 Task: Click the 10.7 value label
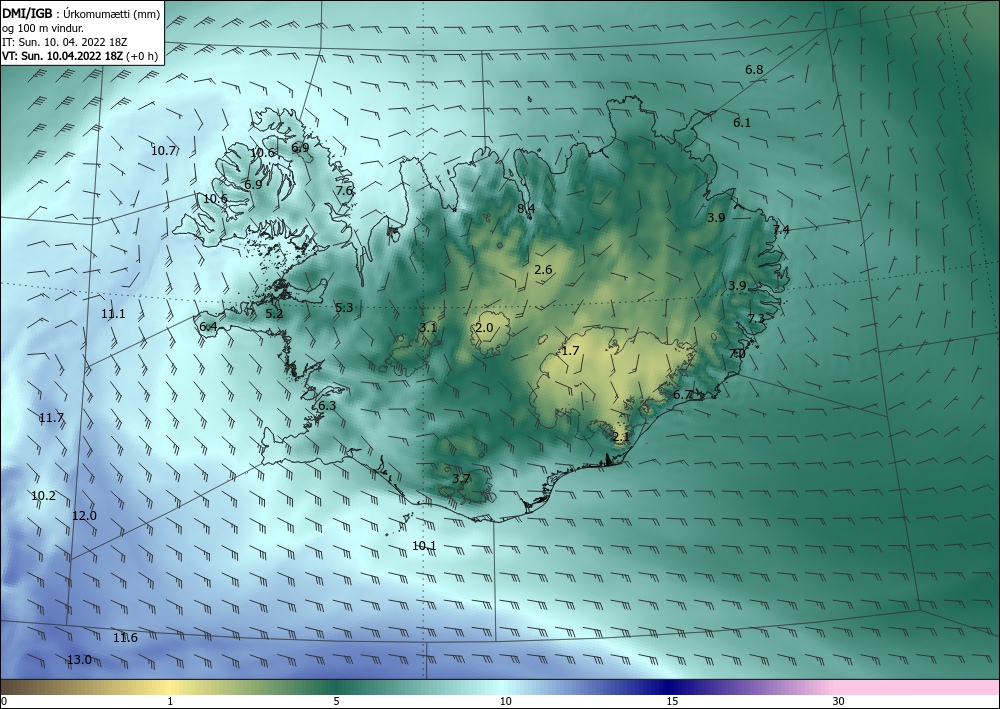[163, 151]
